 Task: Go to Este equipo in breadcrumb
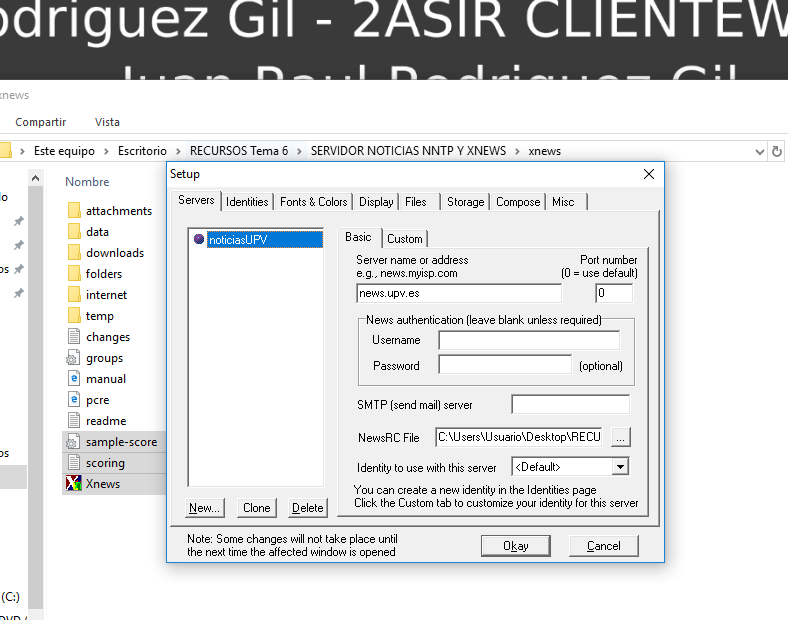[x=64, y=151]
